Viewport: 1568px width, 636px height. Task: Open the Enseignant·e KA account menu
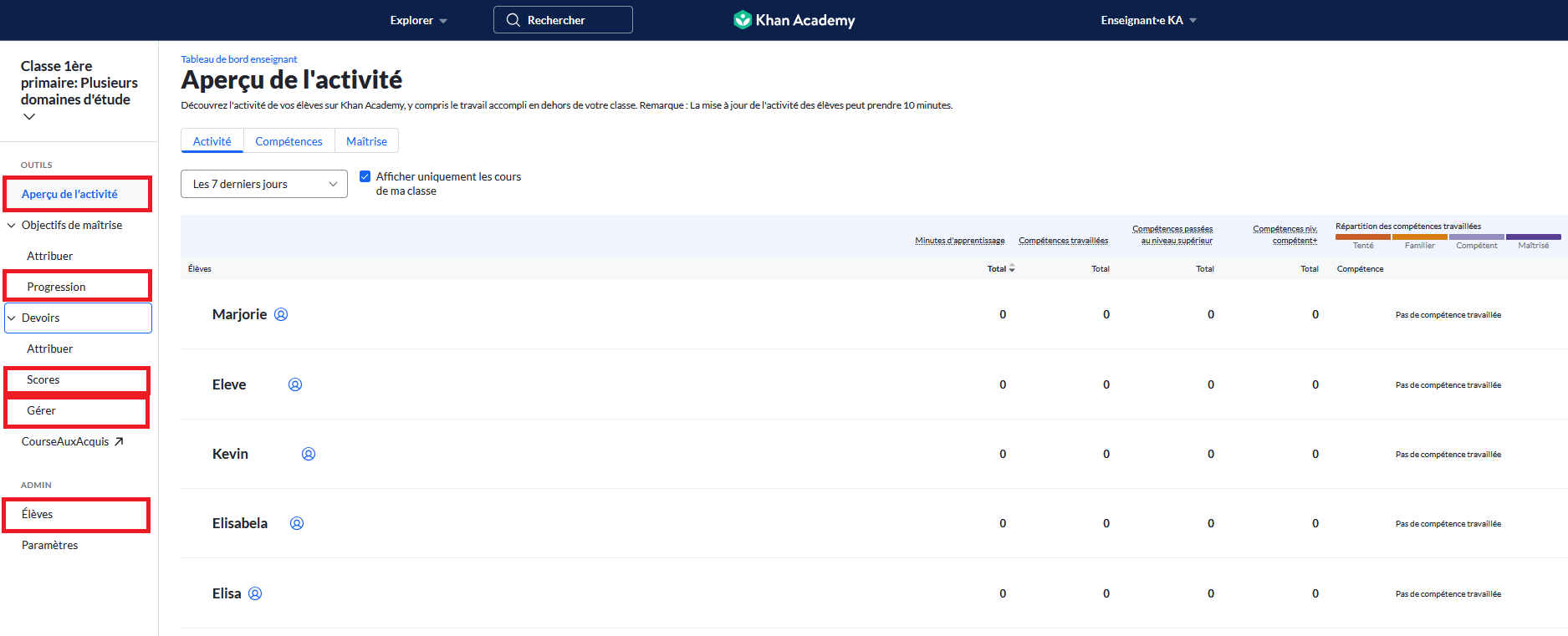pos(1148,20)
